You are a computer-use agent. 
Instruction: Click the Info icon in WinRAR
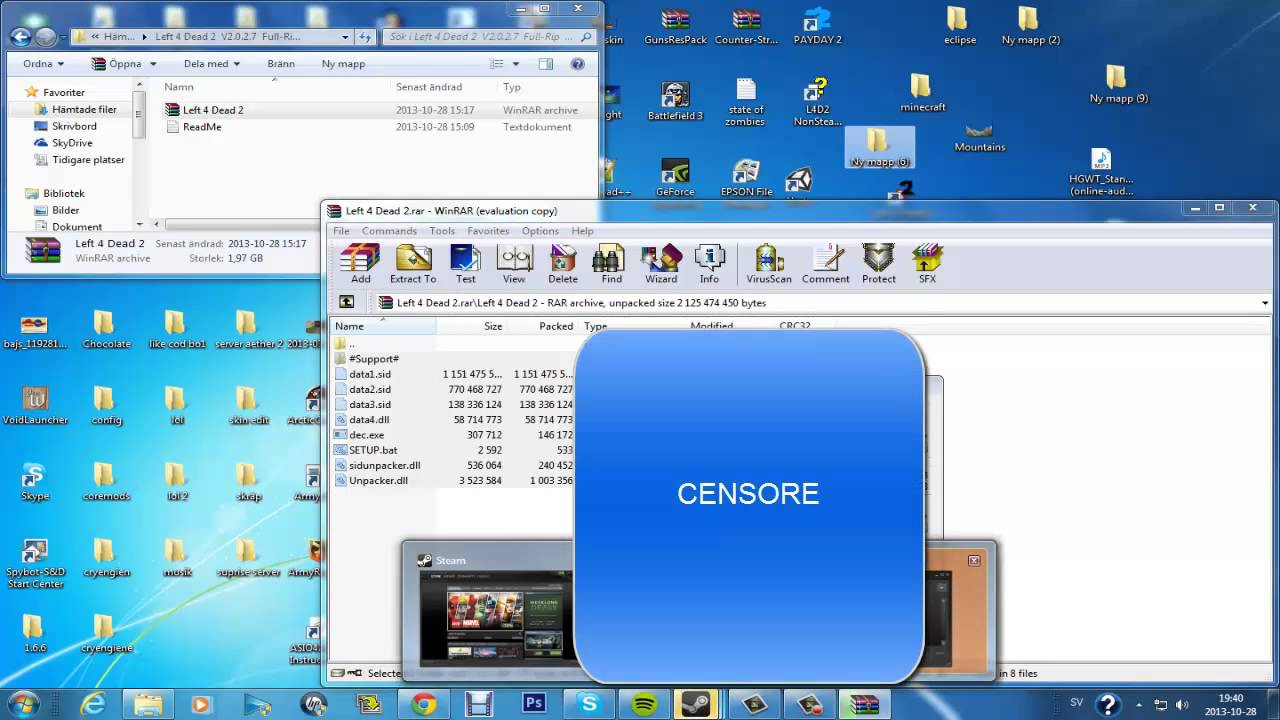click(x=709, y=264)
